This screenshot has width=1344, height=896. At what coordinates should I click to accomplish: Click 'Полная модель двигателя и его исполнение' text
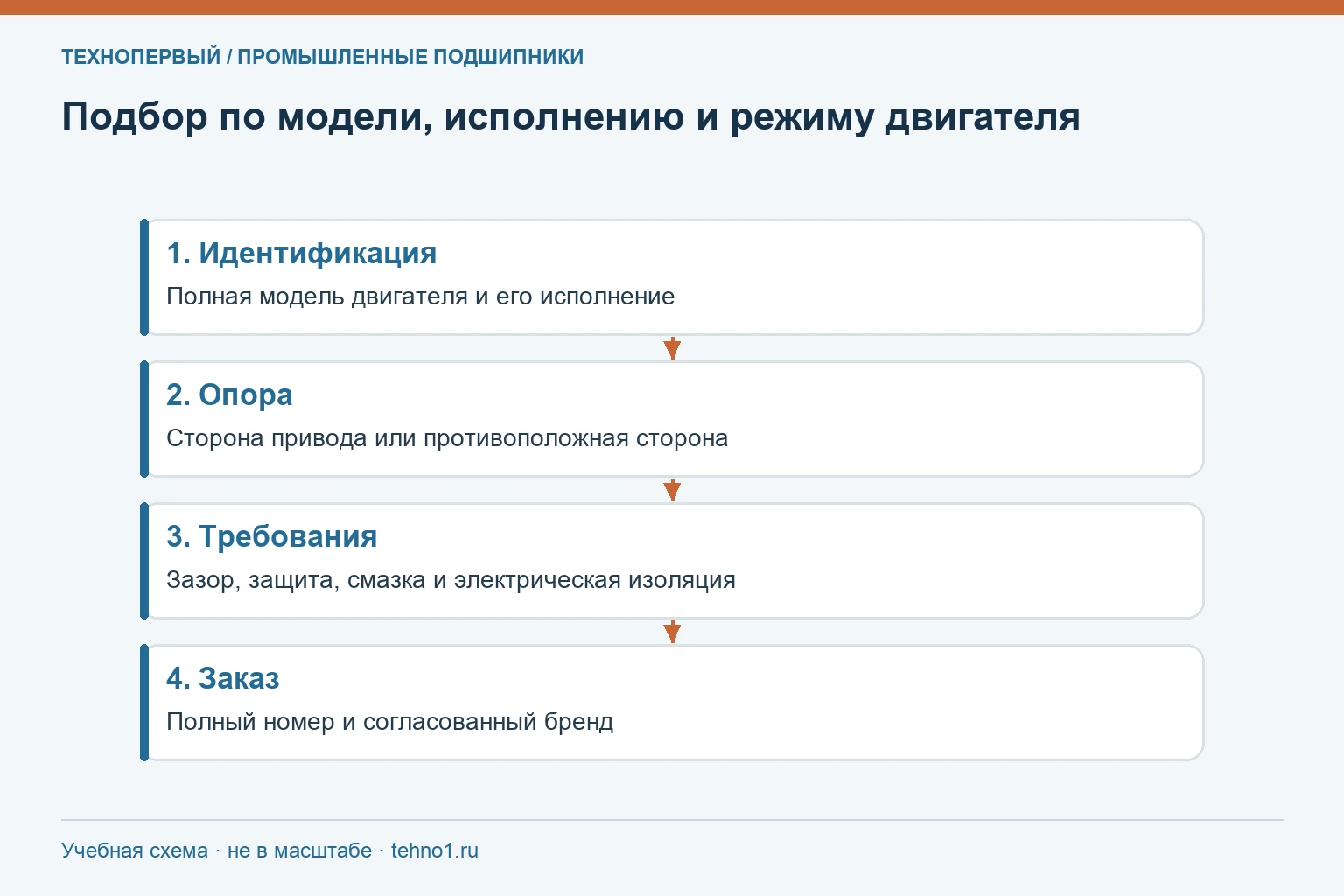tap(420, 297)
